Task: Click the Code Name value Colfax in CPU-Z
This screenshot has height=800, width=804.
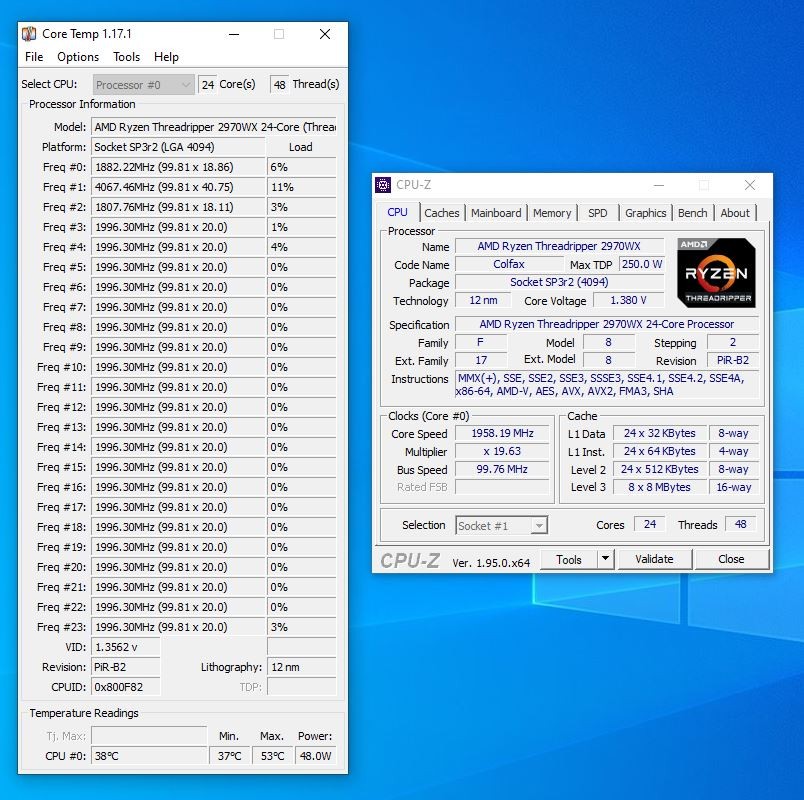Action: click(x=509, y=264)
